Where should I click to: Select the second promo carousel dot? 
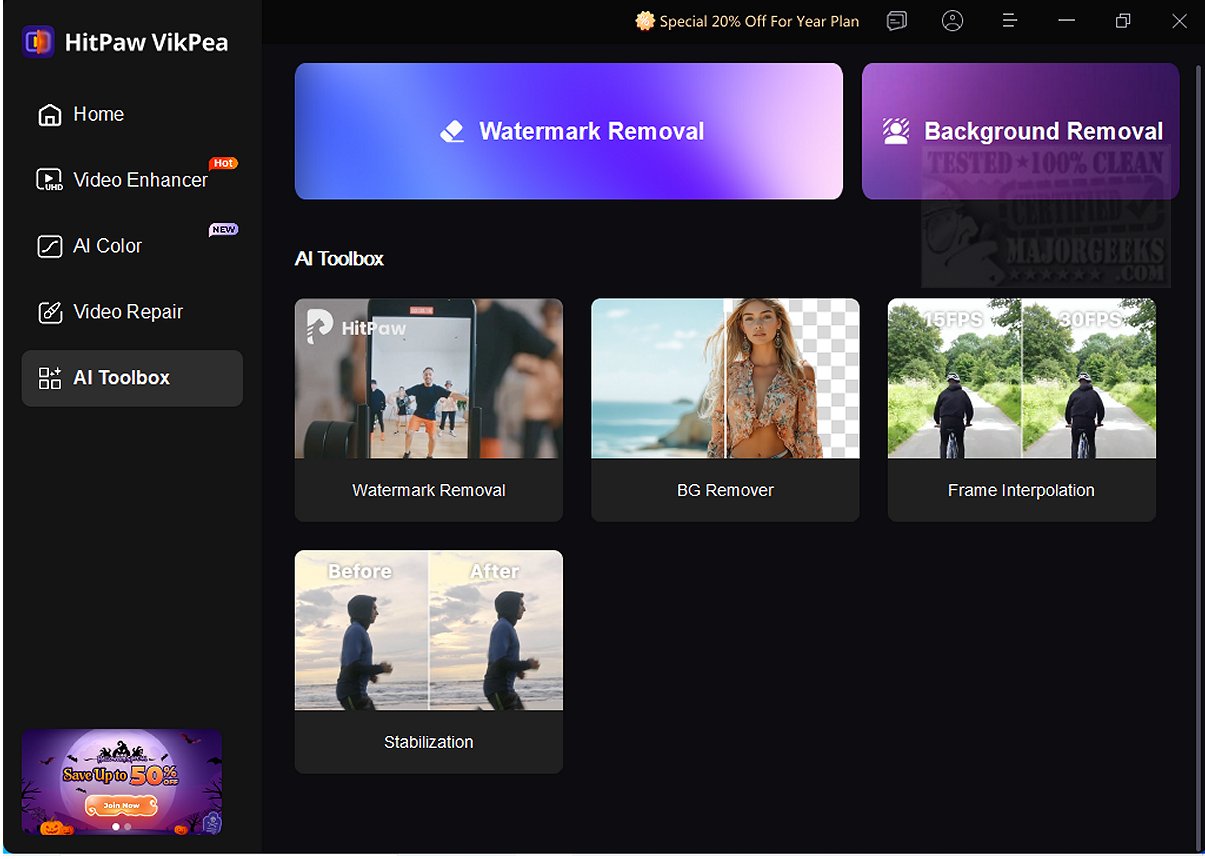(128, 827)
